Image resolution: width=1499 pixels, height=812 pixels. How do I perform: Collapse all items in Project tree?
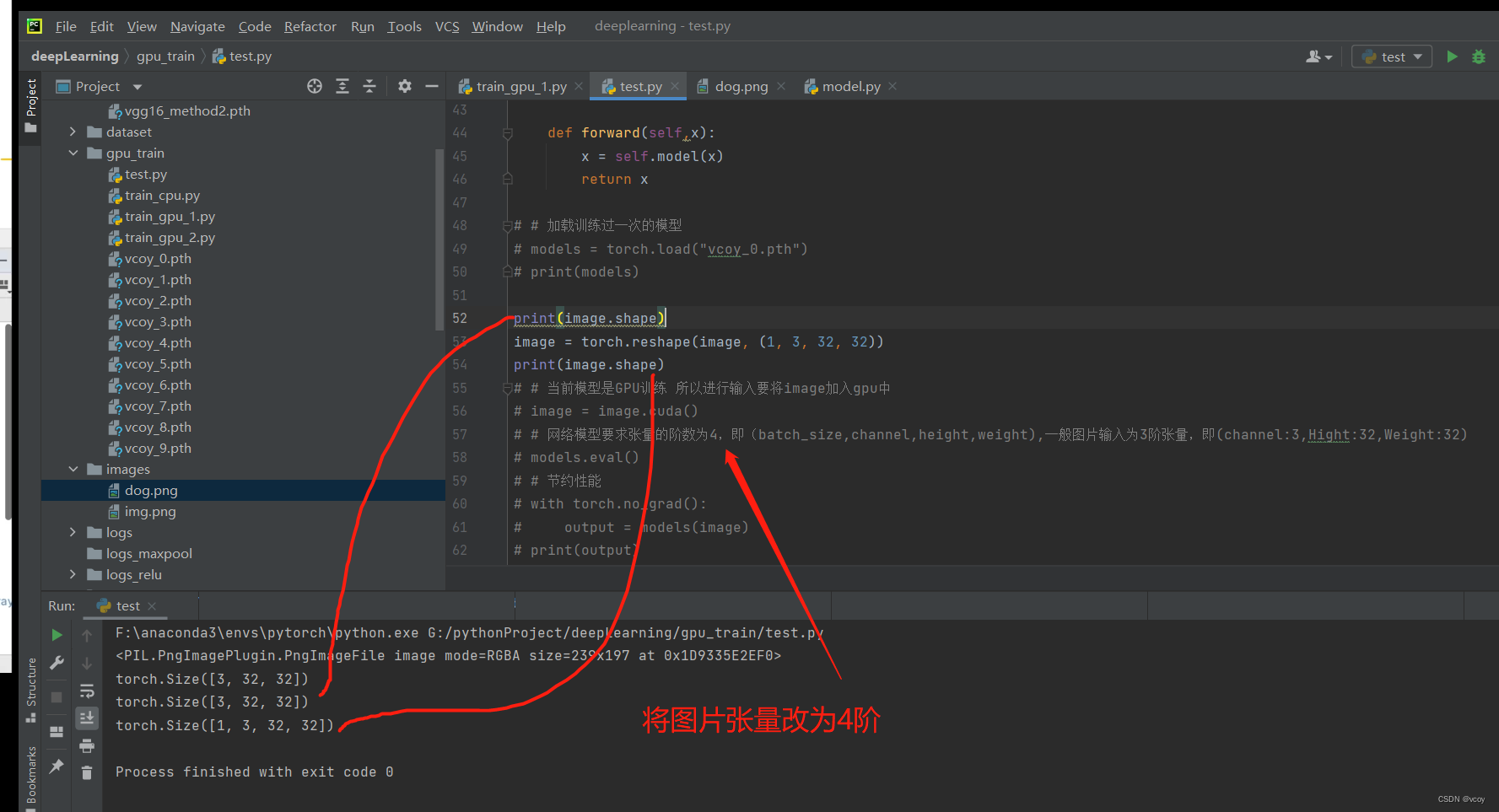[369, 86]
